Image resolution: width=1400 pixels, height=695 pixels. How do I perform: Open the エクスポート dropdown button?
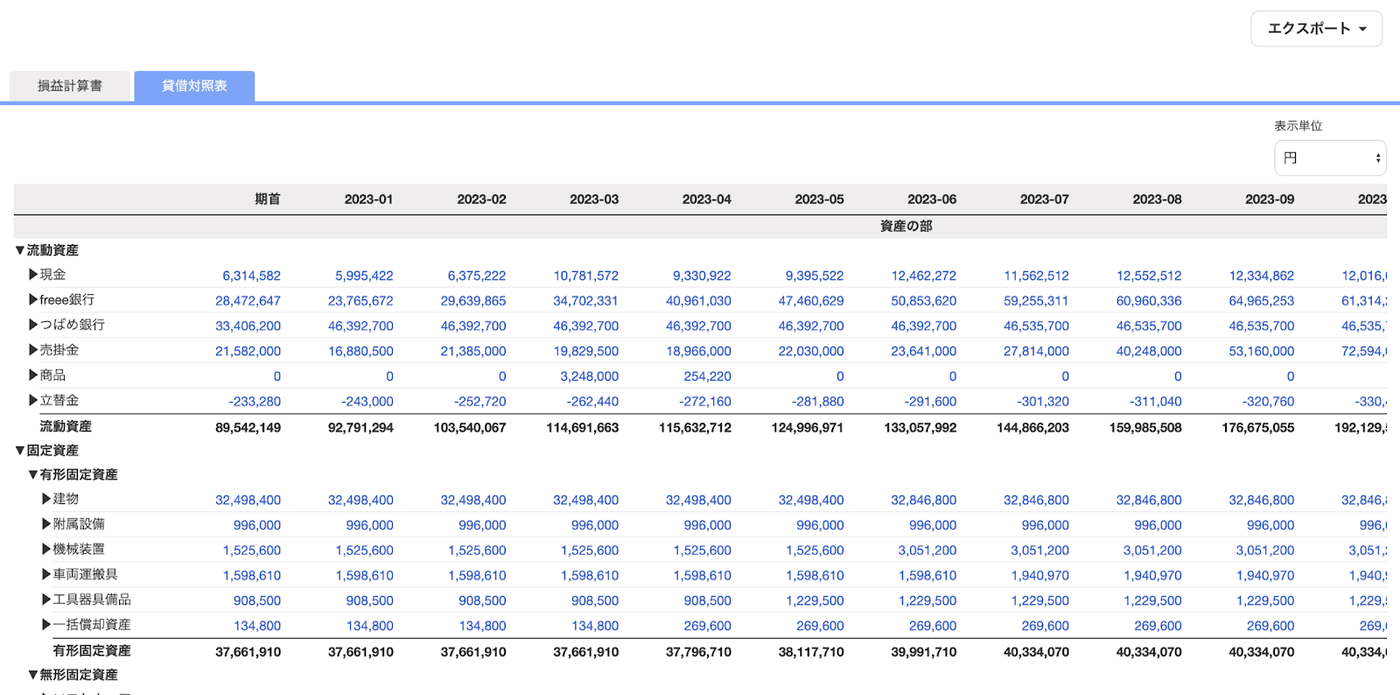click(x=1316, y=29)
